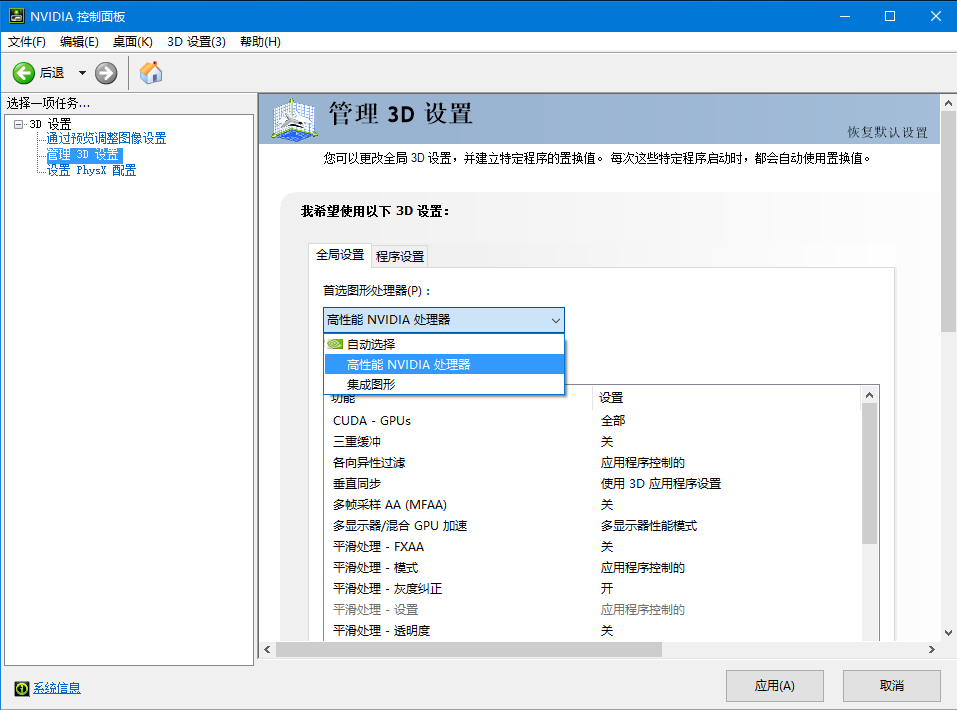Select the 平滑处理 - 透明度 row
The width and height of the screenshot is (957, 710).
(592, 631)
